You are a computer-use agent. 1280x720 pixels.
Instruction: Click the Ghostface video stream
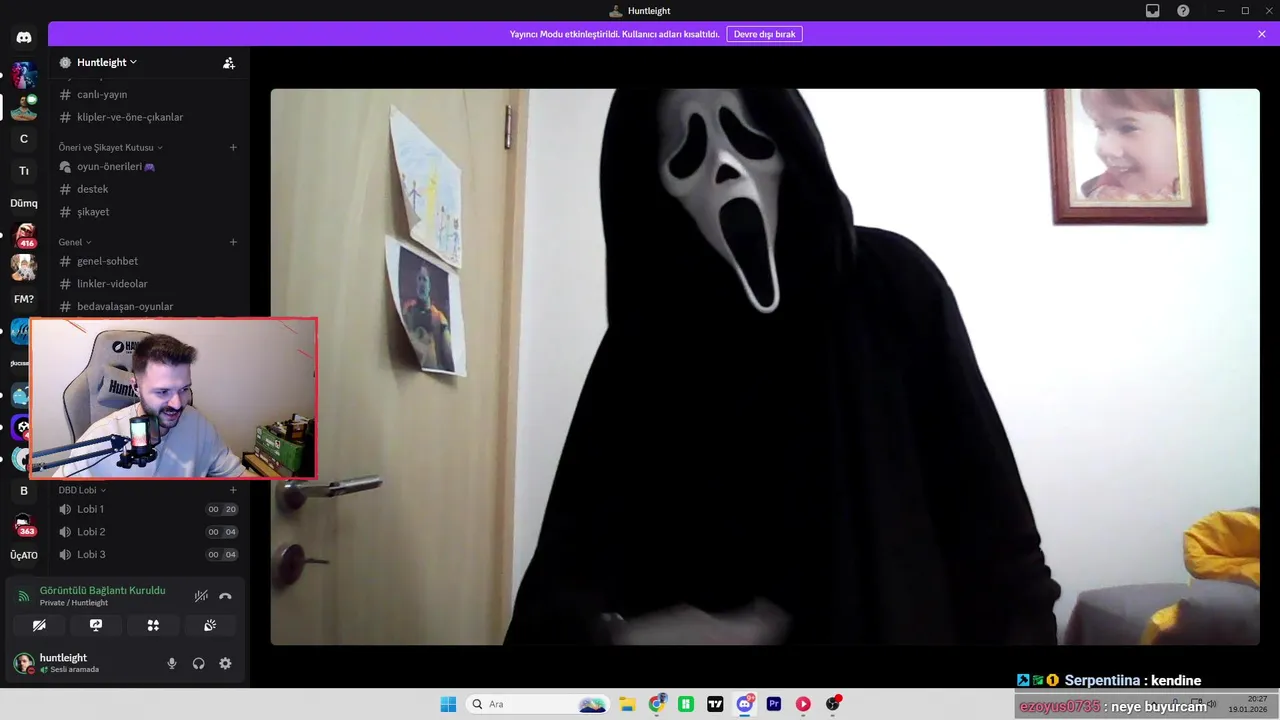coord(765,367)
